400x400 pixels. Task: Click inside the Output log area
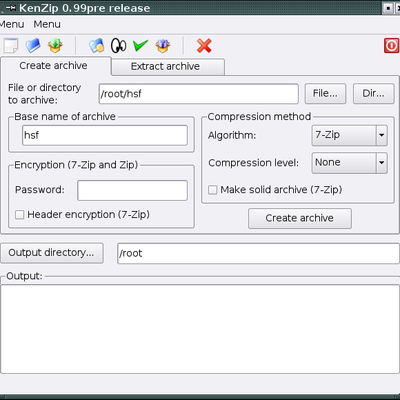pos(200,329)
